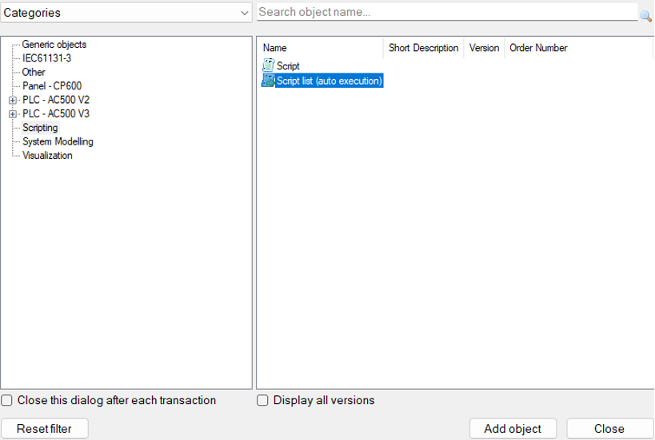Select IEC61131-3 category in tree
The width and height of the screenshot is (655, 440).
[47, 58]
